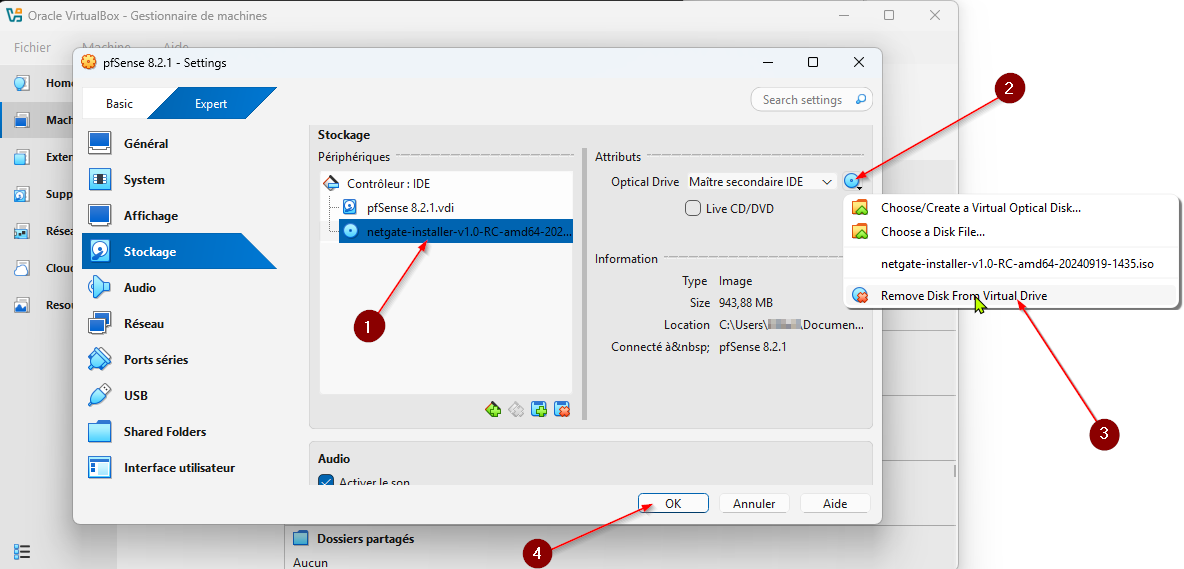Open the Shared Folders section
Image resolution: width=1184 pixels, height=569 pixels.
click(x=164, y=432)
